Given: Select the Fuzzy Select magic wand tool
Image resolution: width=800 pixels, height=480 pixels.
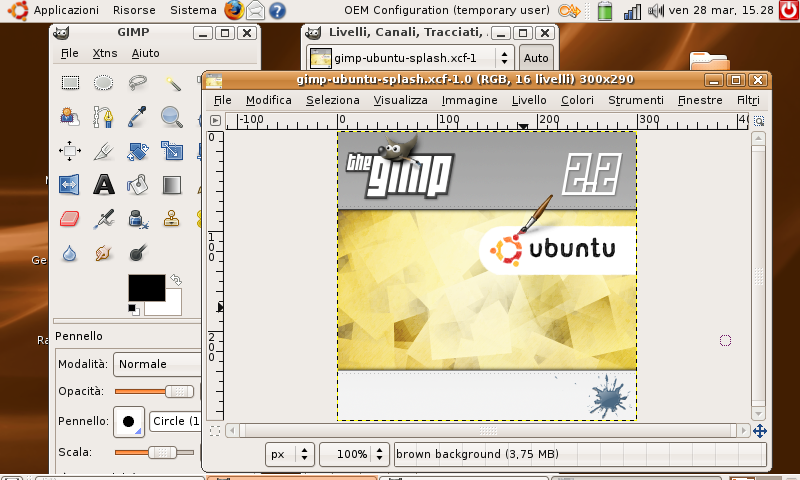Looking at the screenshot, I should [172, 83].
